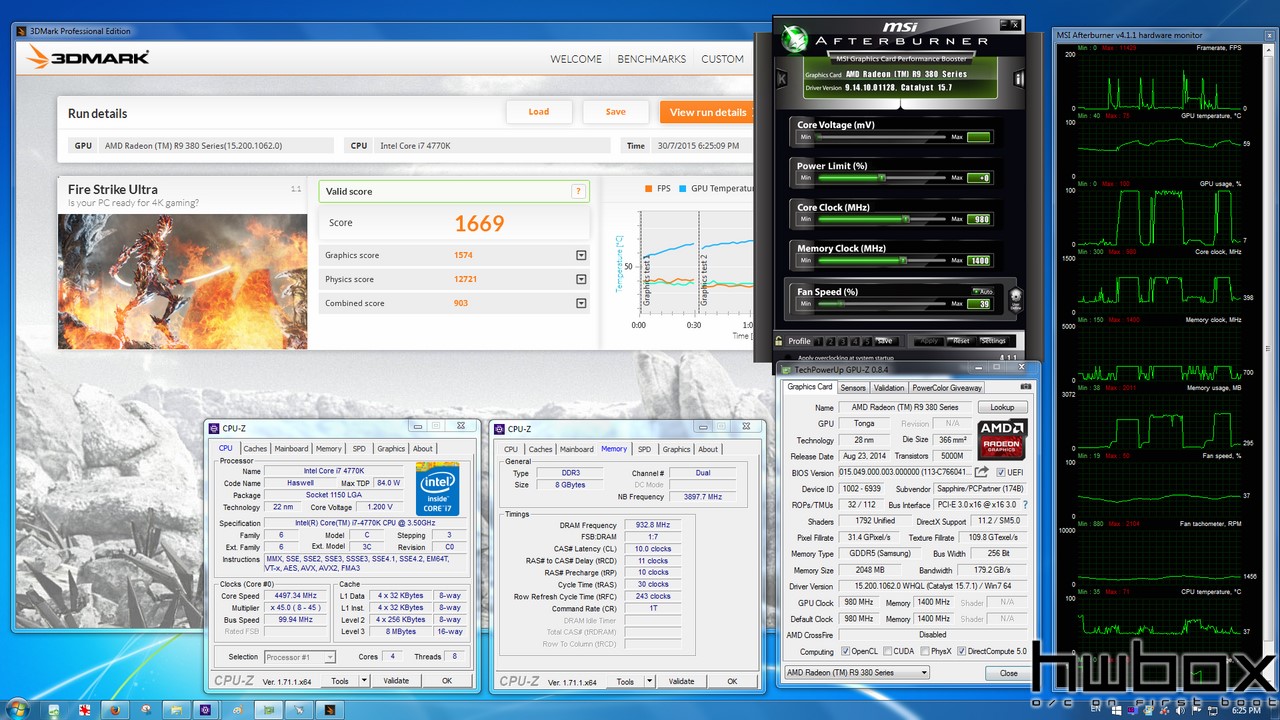Open the SPD tab in CPU-Z Memory window
Viewport: 1280px width, 720px height.
coord(644,449)
